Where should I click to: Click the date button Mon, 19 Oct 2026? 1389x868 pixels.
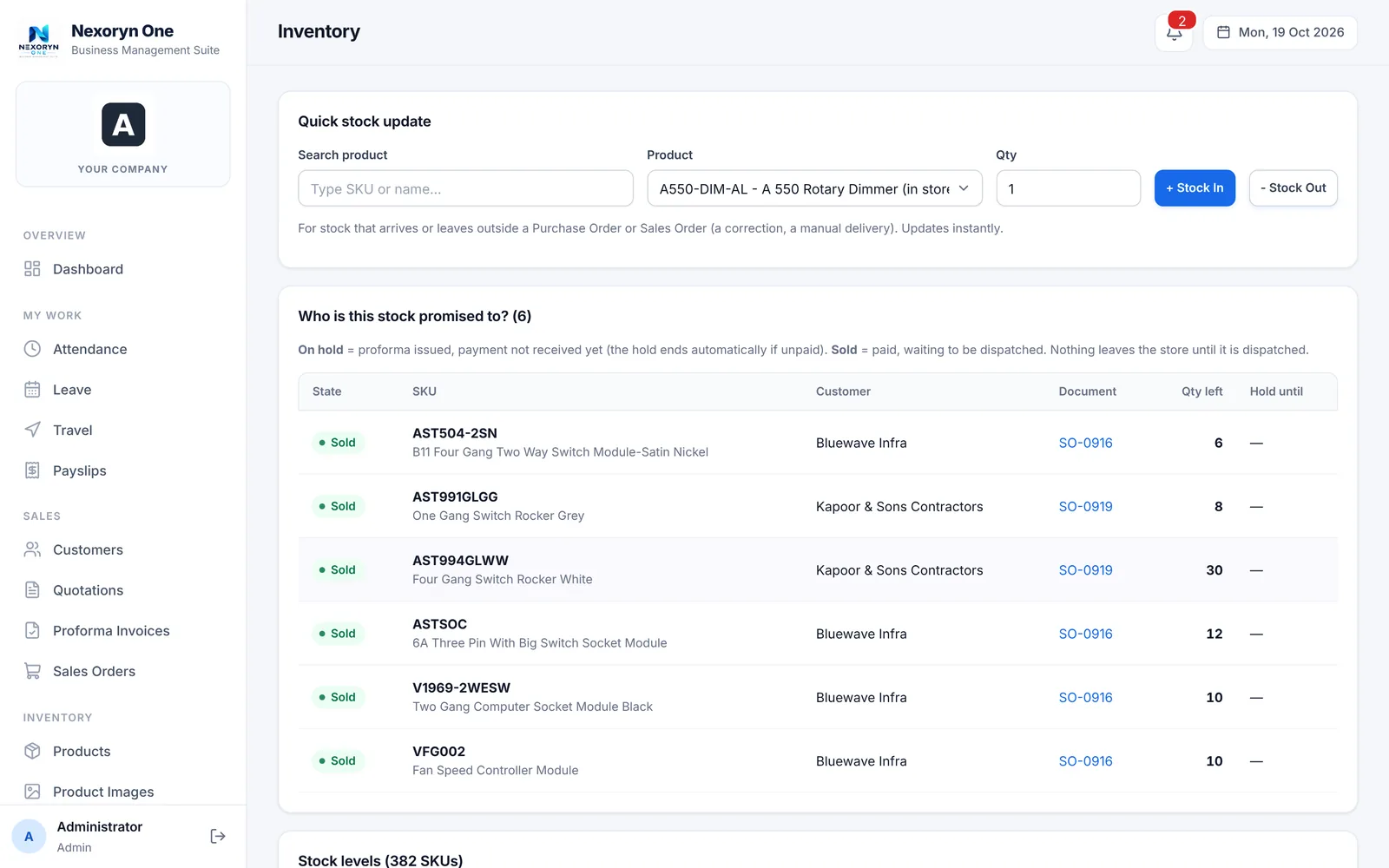coord(1280,33)
